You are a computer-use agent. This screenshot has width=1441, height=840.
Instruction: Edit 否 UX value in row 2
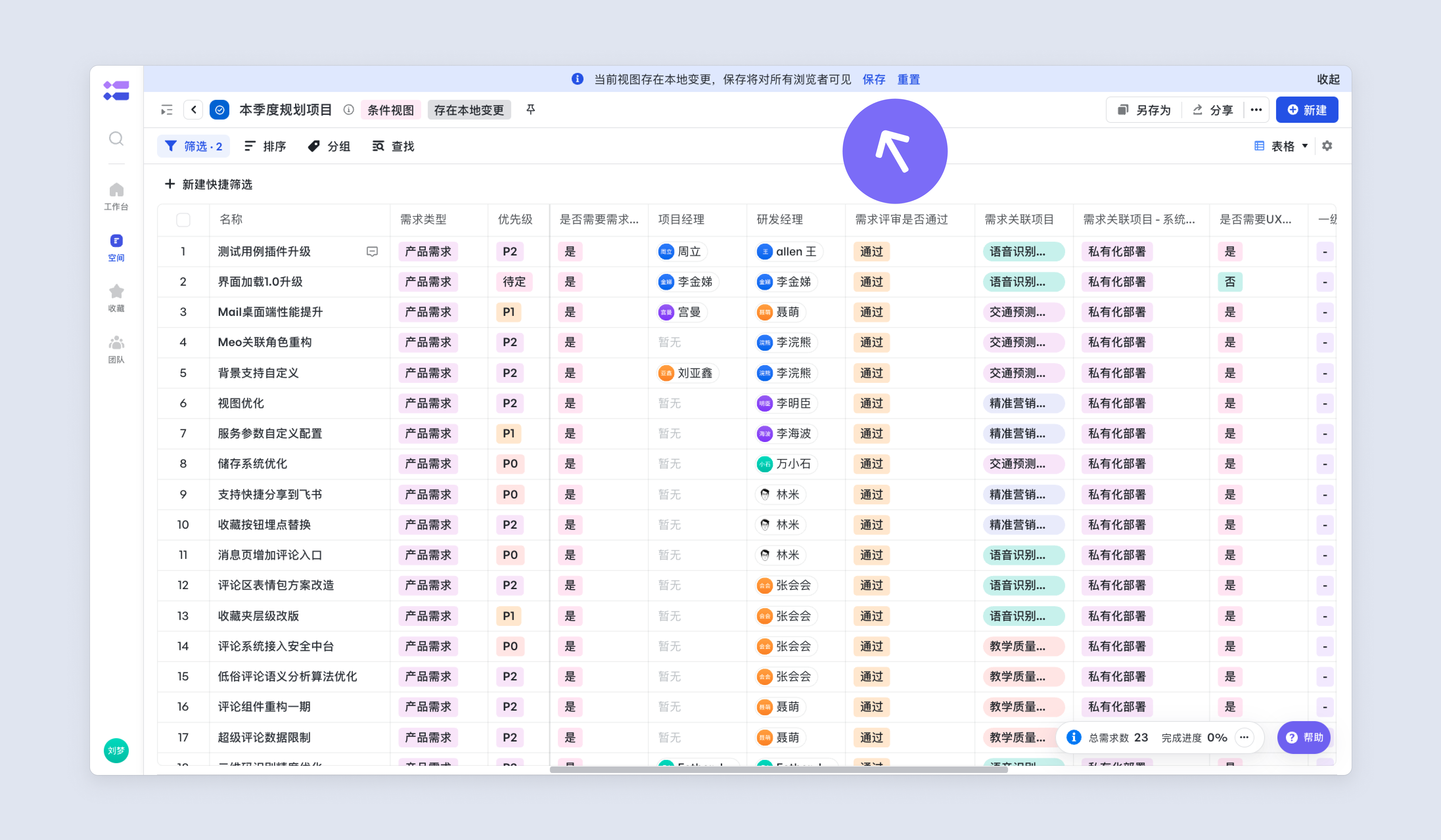1229,282
